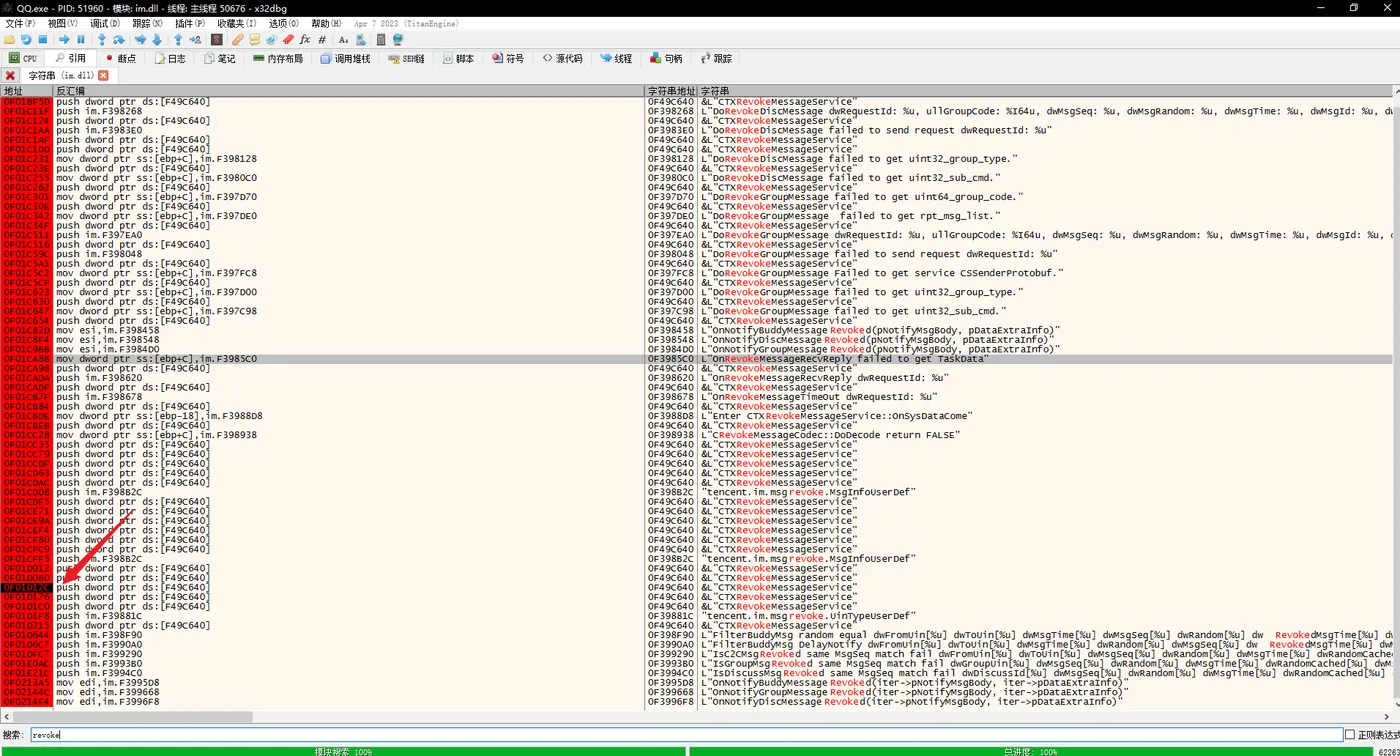Click the vertical scrollbar up arrow

click(x=1396, y=91)
